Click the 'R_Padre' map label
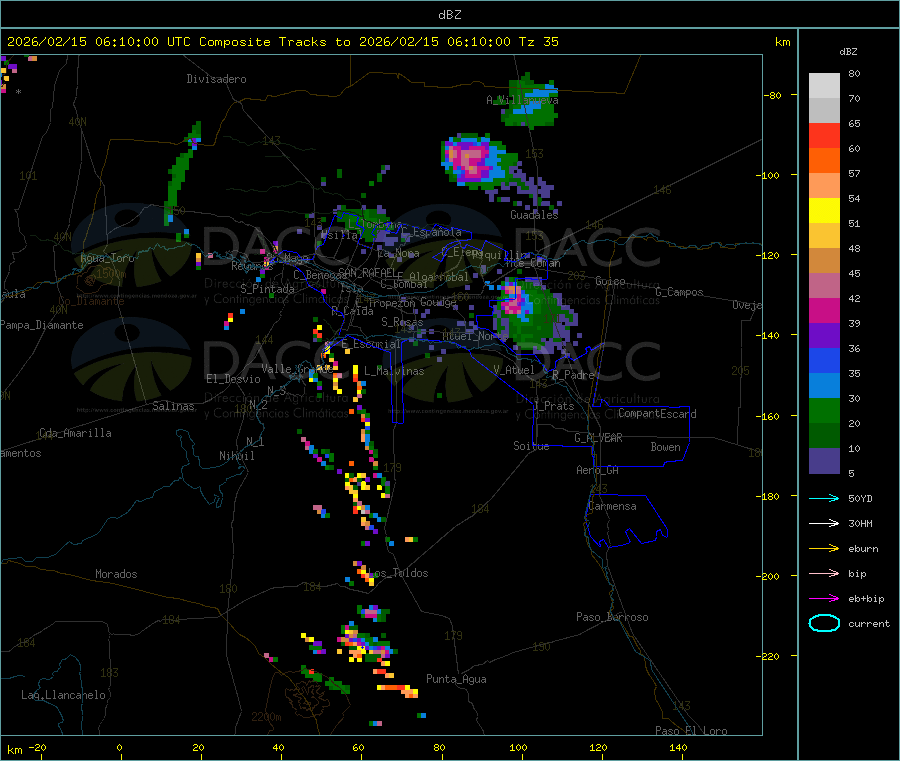The image size is (900, 761). click(x=573, y=375)
